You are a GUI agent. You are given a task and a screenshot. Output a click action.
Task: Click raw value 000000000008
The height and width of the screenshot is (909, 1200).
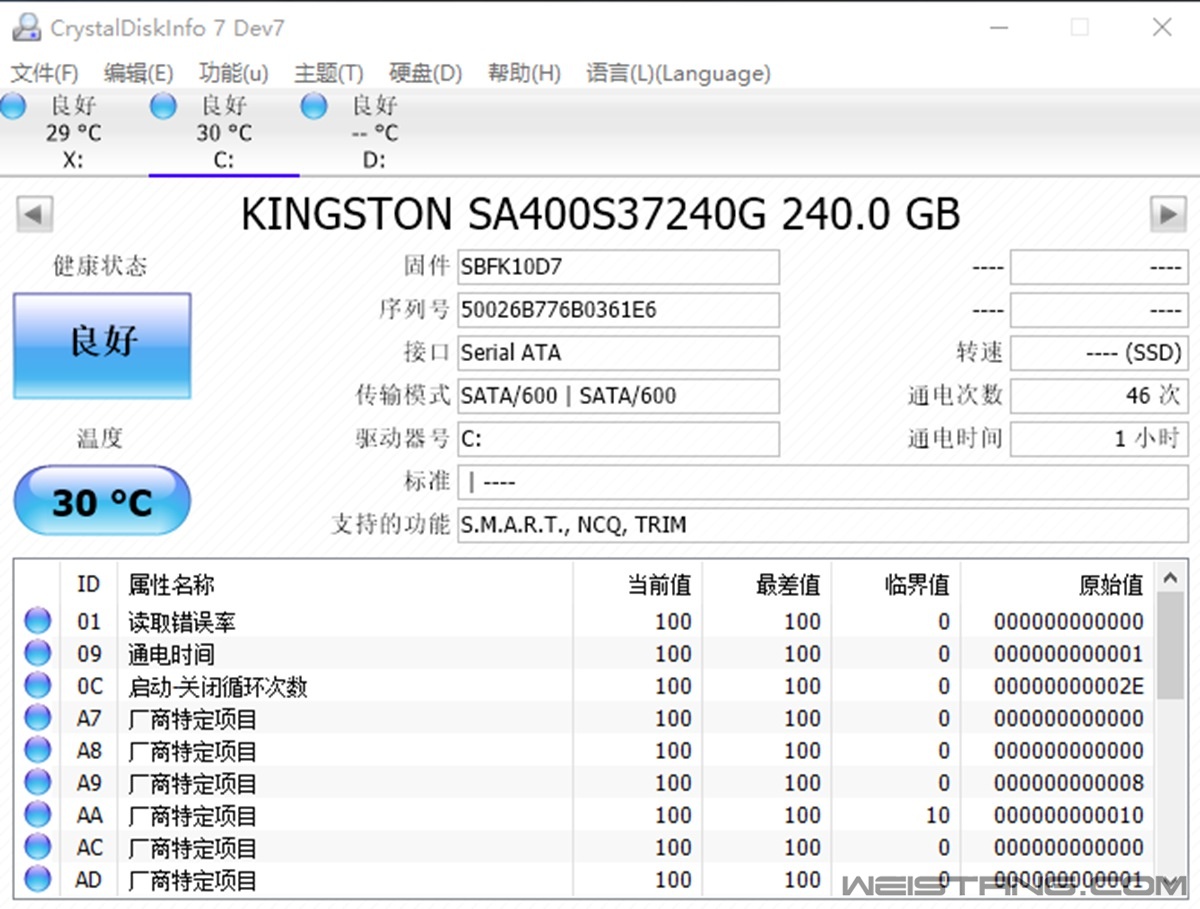(1068, 783)
